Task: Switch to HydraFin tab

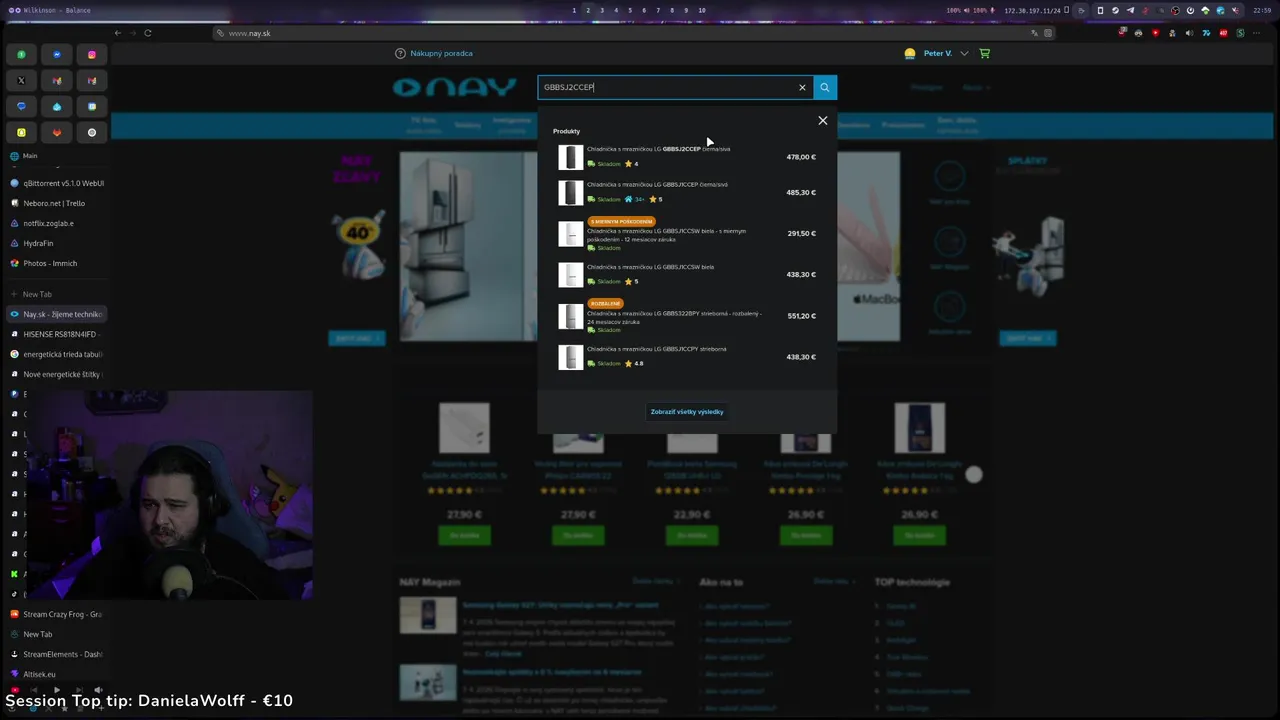Action: 57,244
